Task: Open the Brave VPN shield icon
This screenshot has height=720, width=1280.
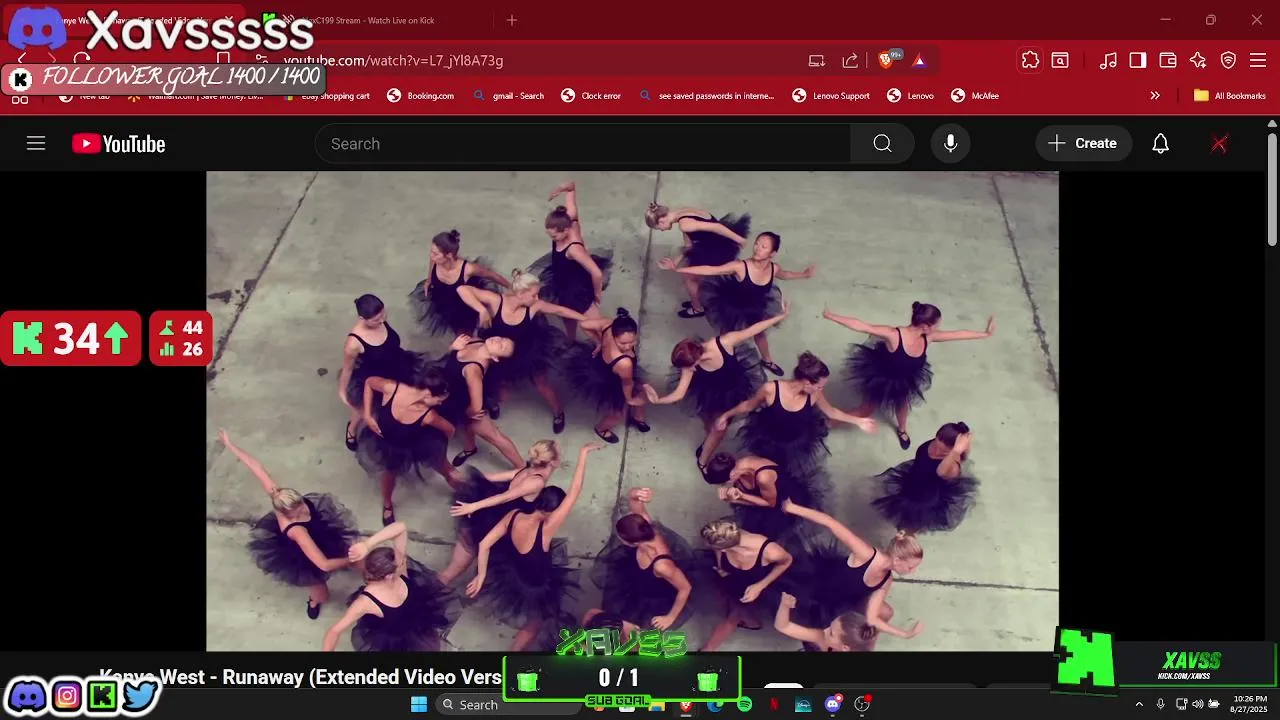Action: [x=1228, y=60]
